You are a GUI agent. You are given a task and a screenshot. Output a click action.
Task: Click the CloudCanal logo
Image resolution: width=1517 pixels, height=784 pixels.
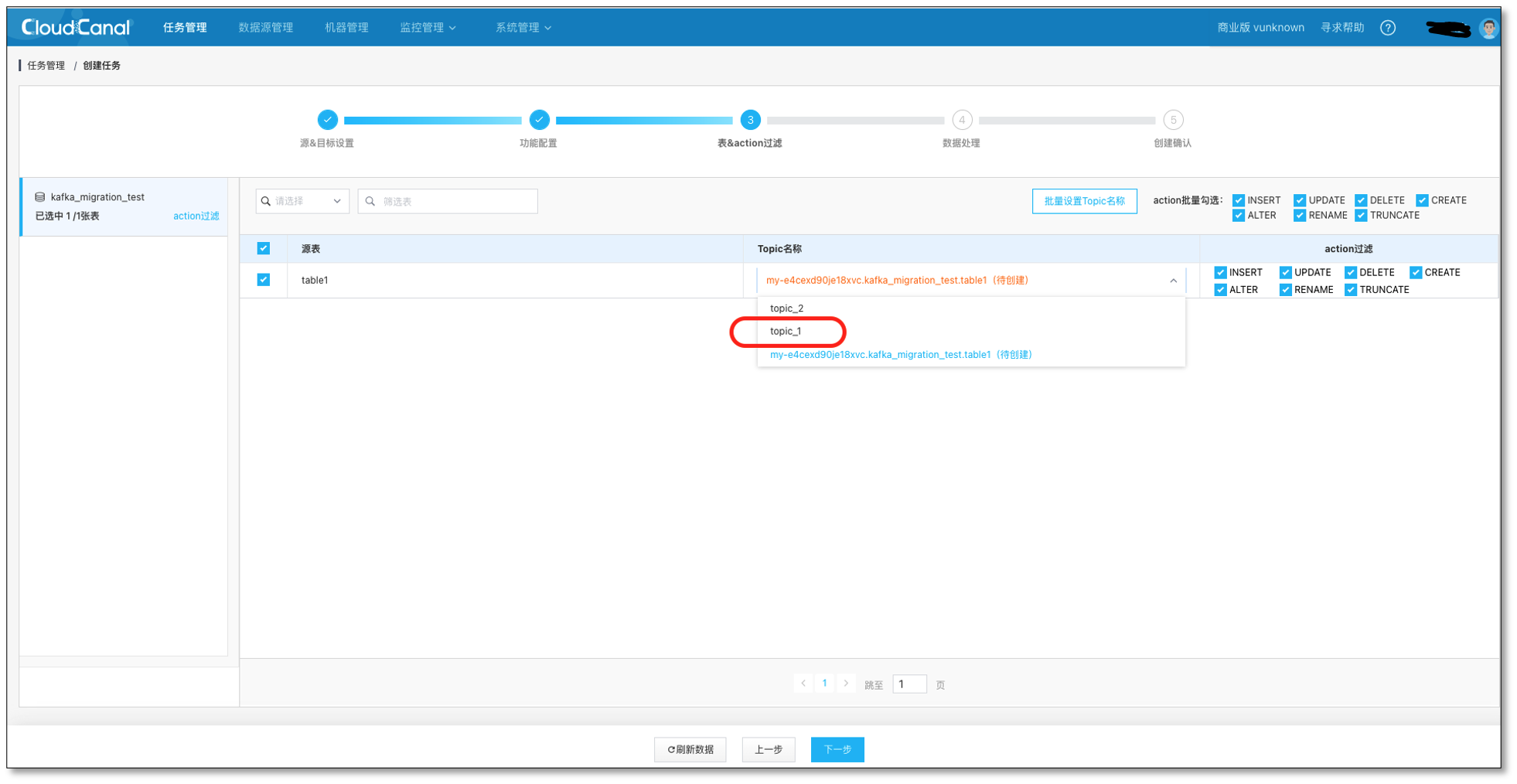coord(76,28)
